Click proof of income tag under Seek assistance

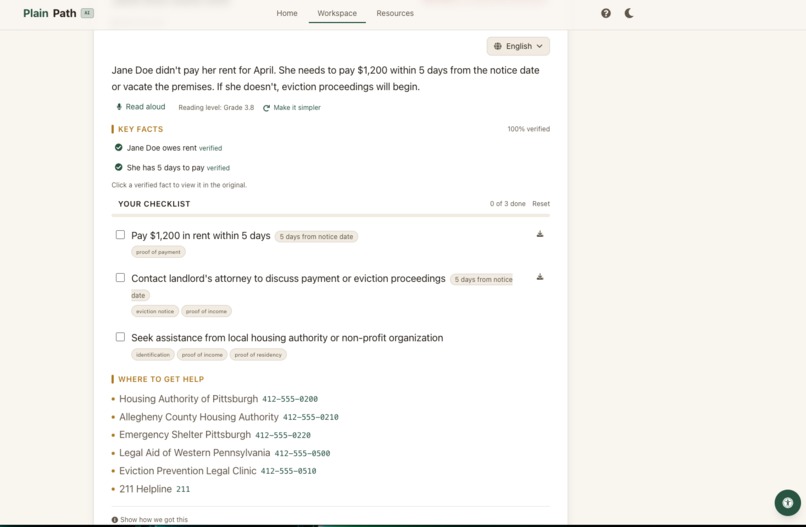click(202, 355)
